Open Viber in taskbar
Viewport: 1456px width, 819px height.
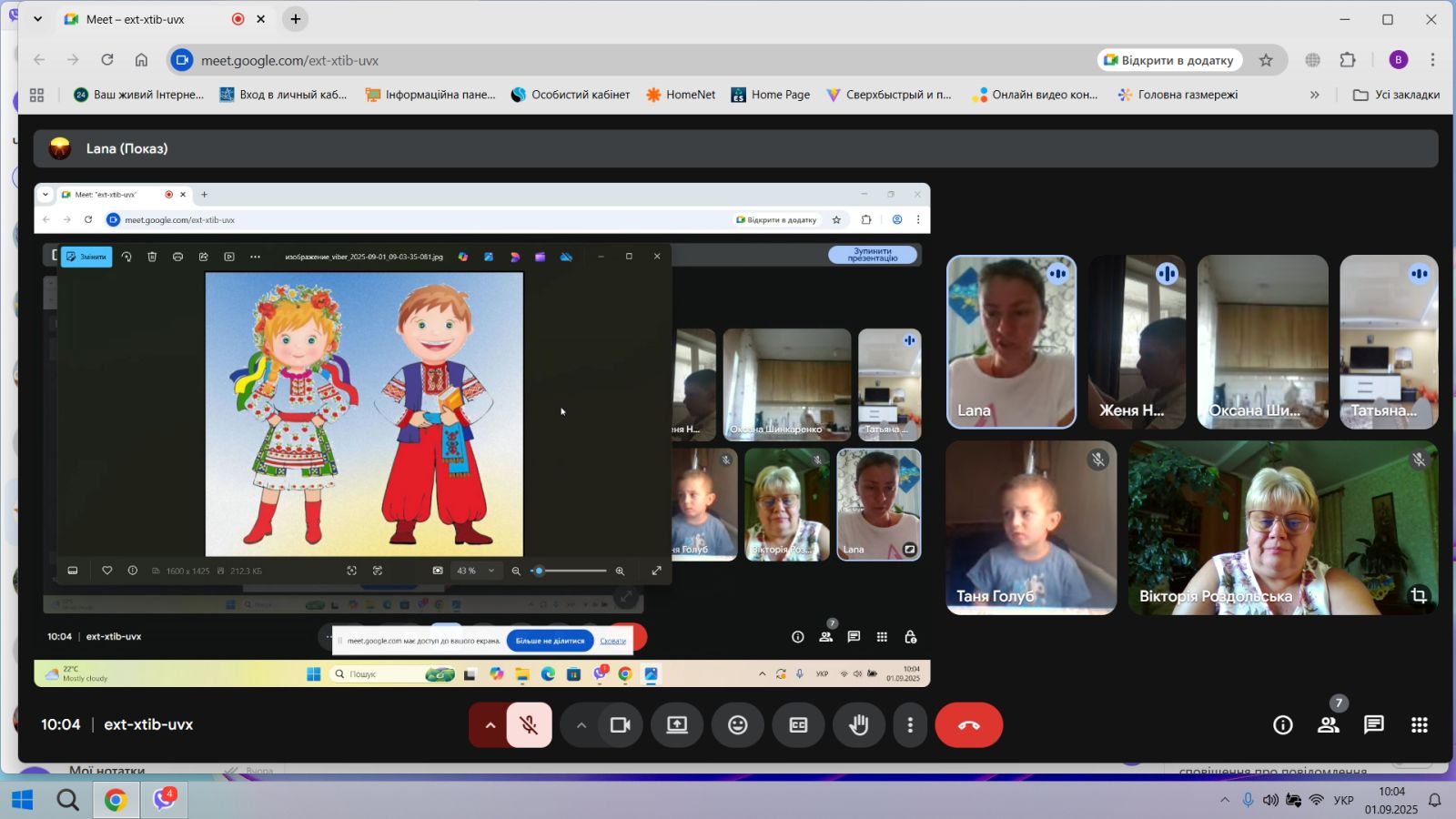(x=165, y=800)
